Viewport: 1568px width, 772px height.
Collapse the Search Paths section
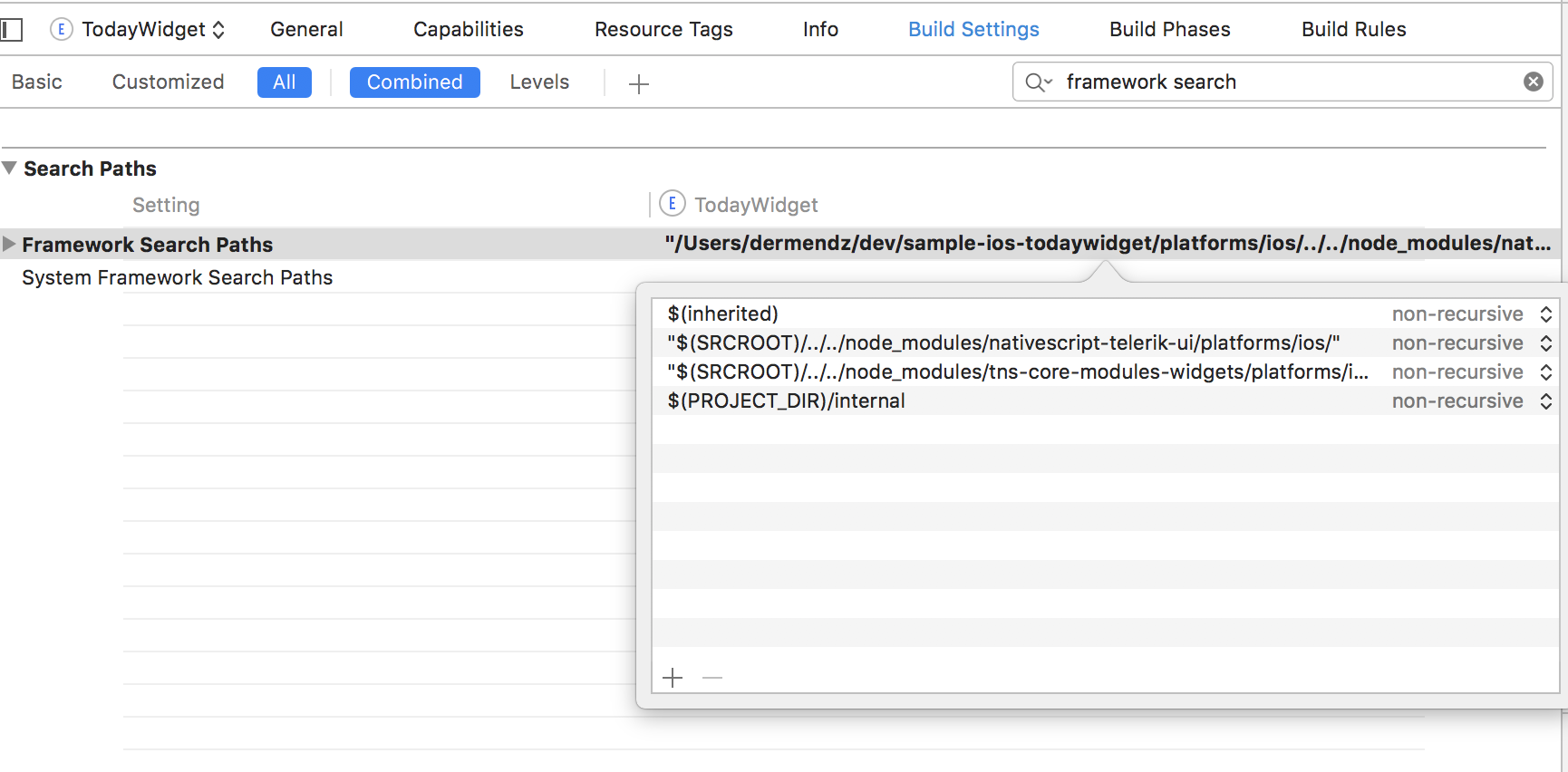(x=9, y=168)
